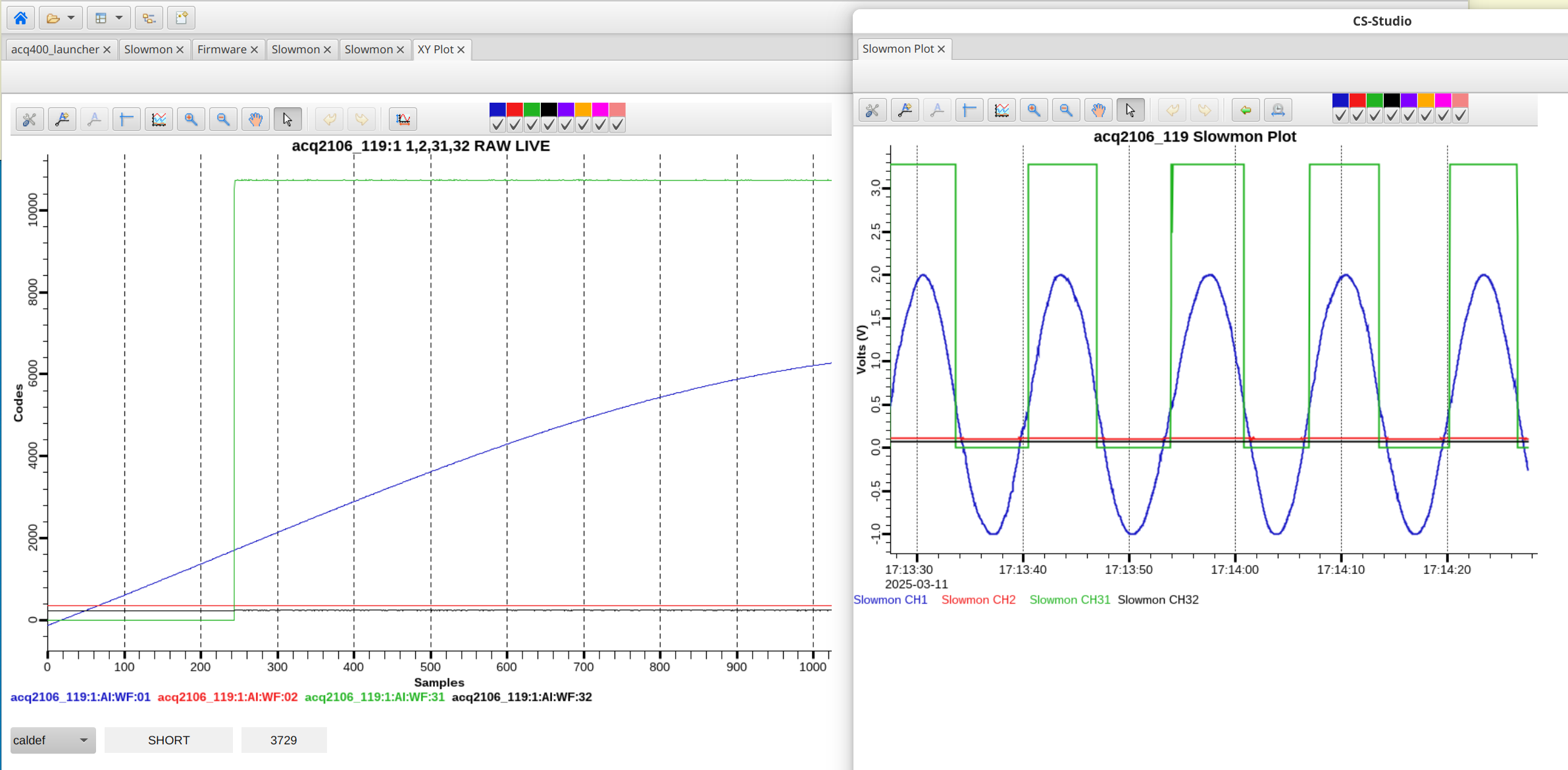Toggle blue trace checkbox in Slowmon Plot

(x=1340, y=115)
